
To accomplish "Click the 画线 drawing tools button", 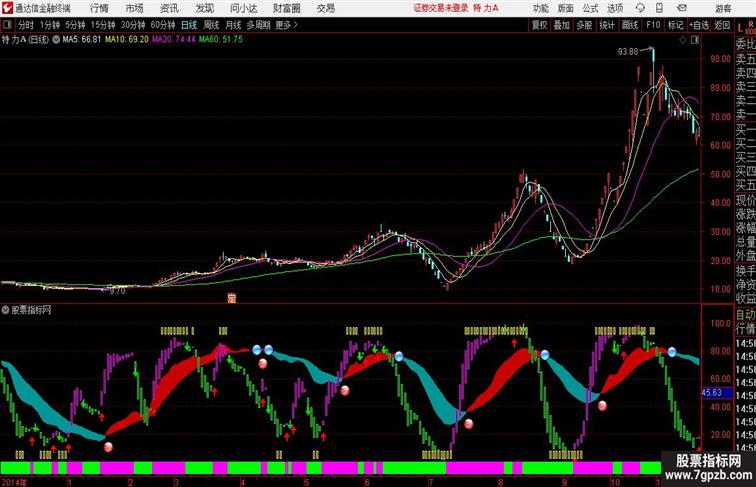I will tap(630, 25).
